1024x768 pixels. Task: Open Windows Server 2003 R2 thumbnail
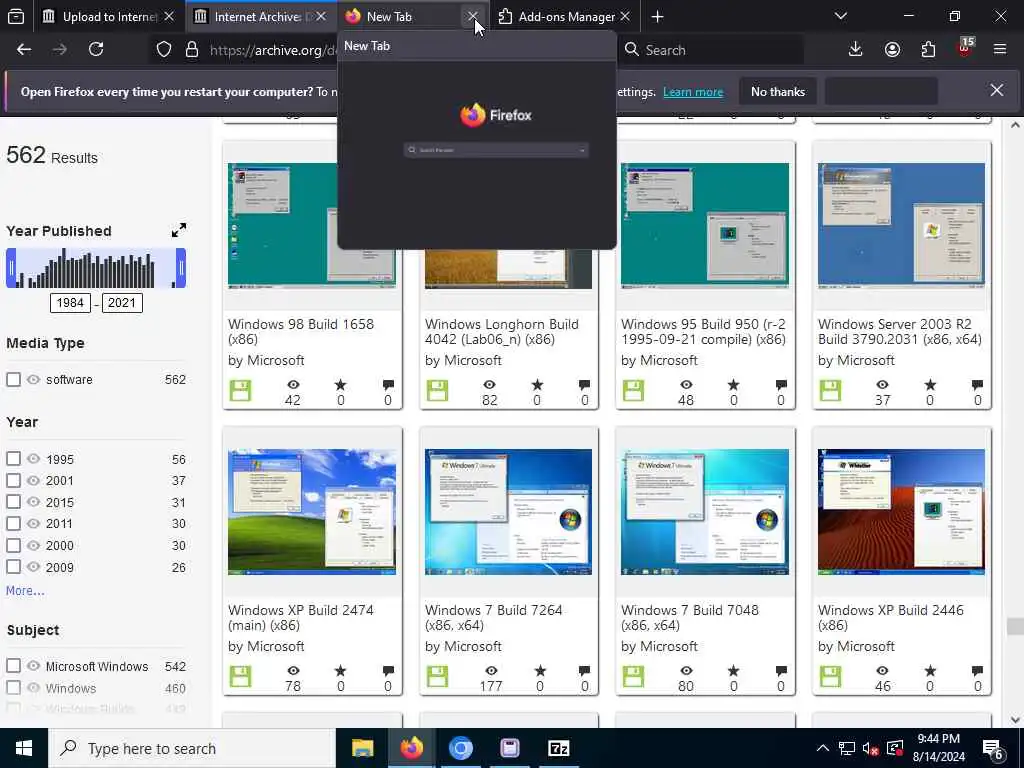(x=901, y=225)
